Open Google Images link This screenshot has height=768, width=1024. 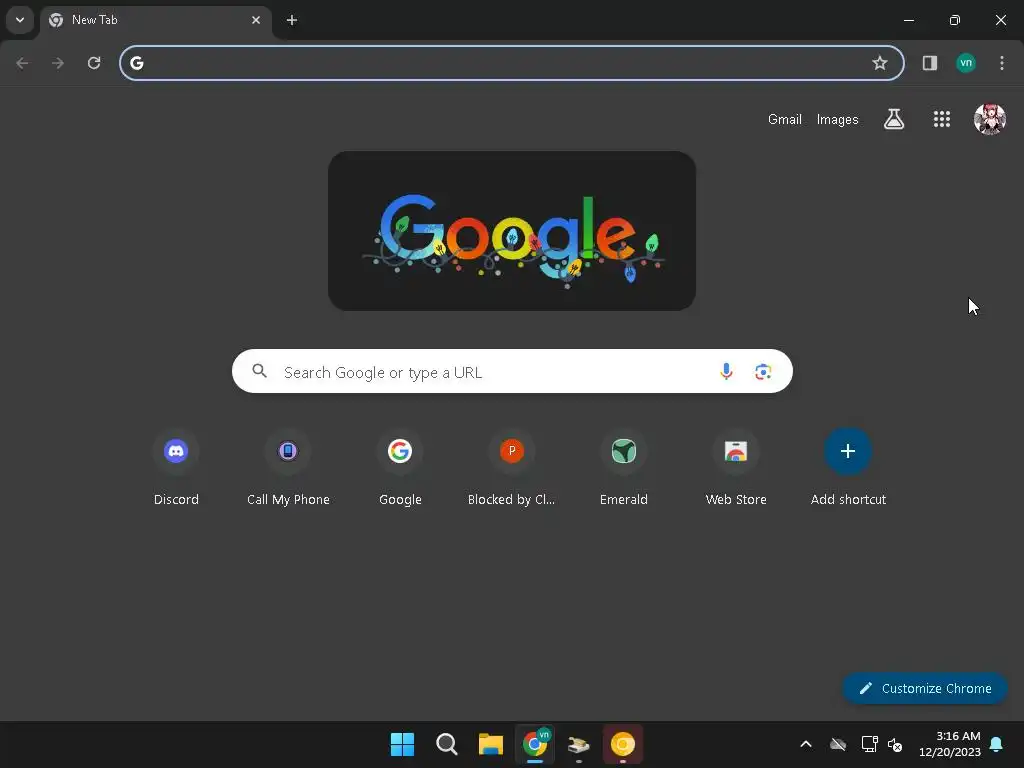coord(837,120)
